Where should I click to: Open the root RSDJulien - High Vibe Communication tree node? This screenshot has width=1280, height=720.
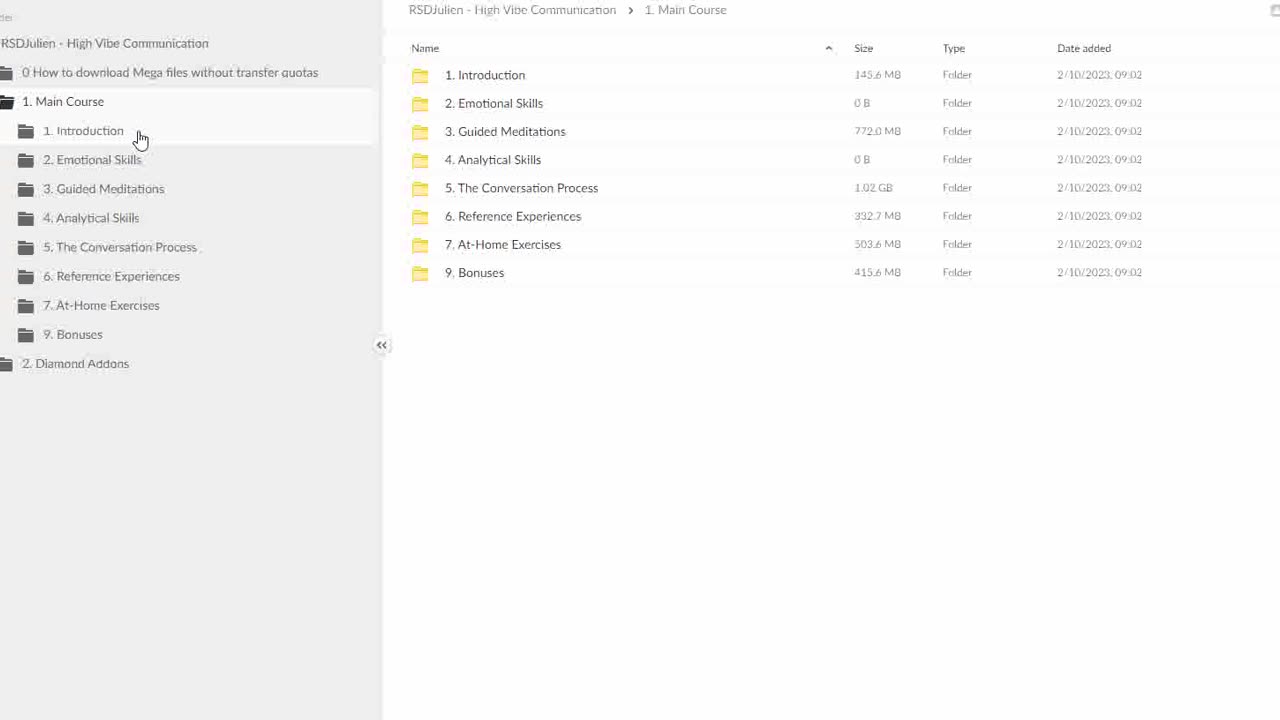(104, 43)
